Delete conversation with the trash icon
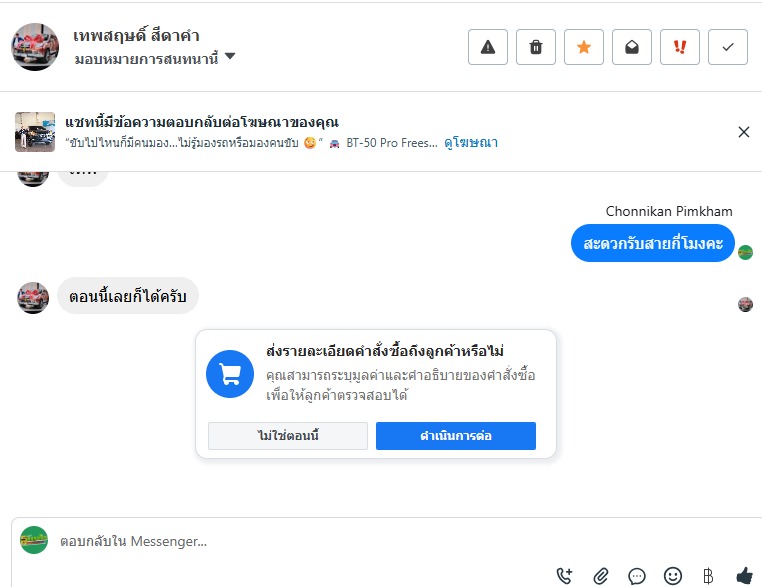Image resolution: width=762 pixels, height=587 pixels. (536, 47)
